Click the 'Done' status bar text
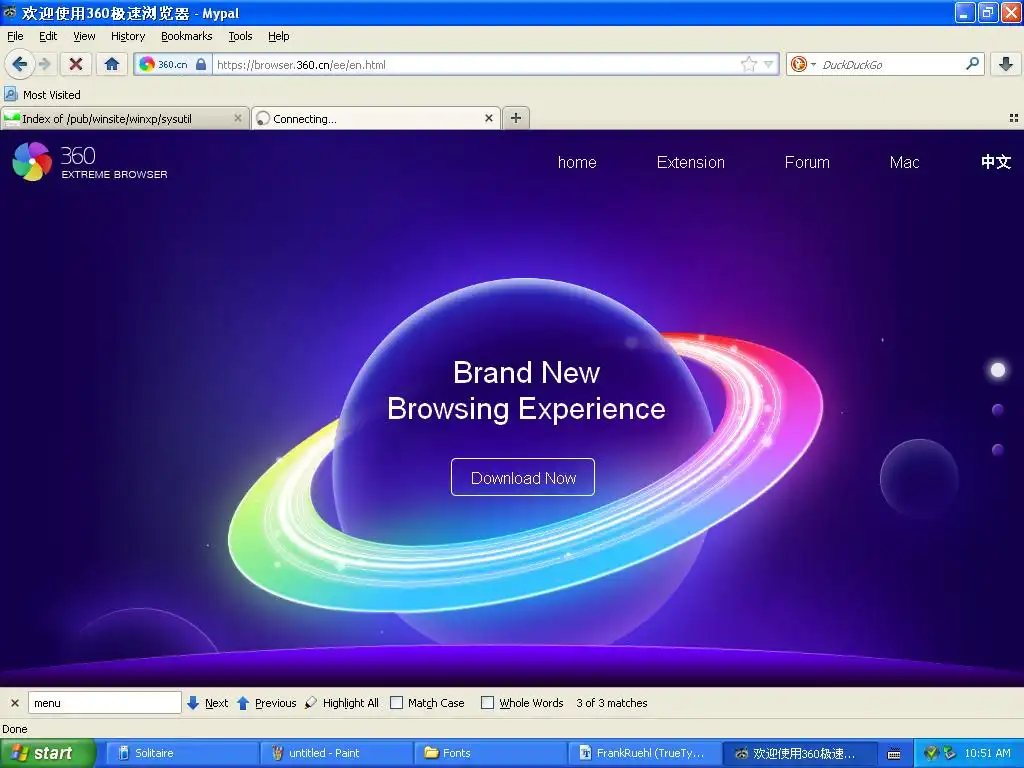 pyautogui.click(x=14, y=729)
